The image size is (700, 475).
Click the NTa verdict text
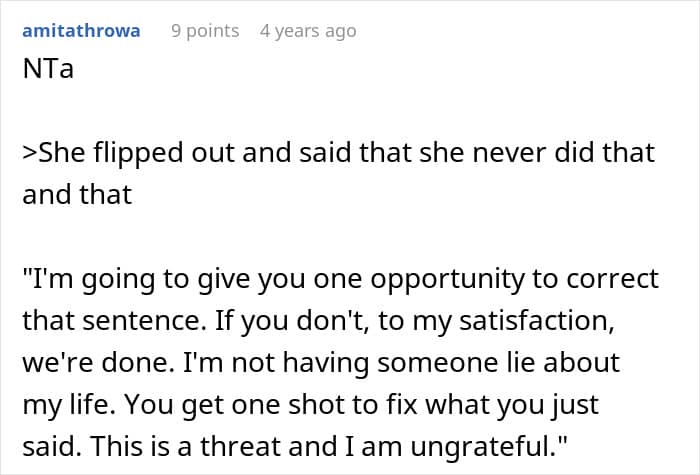click(x=48, y=69)
